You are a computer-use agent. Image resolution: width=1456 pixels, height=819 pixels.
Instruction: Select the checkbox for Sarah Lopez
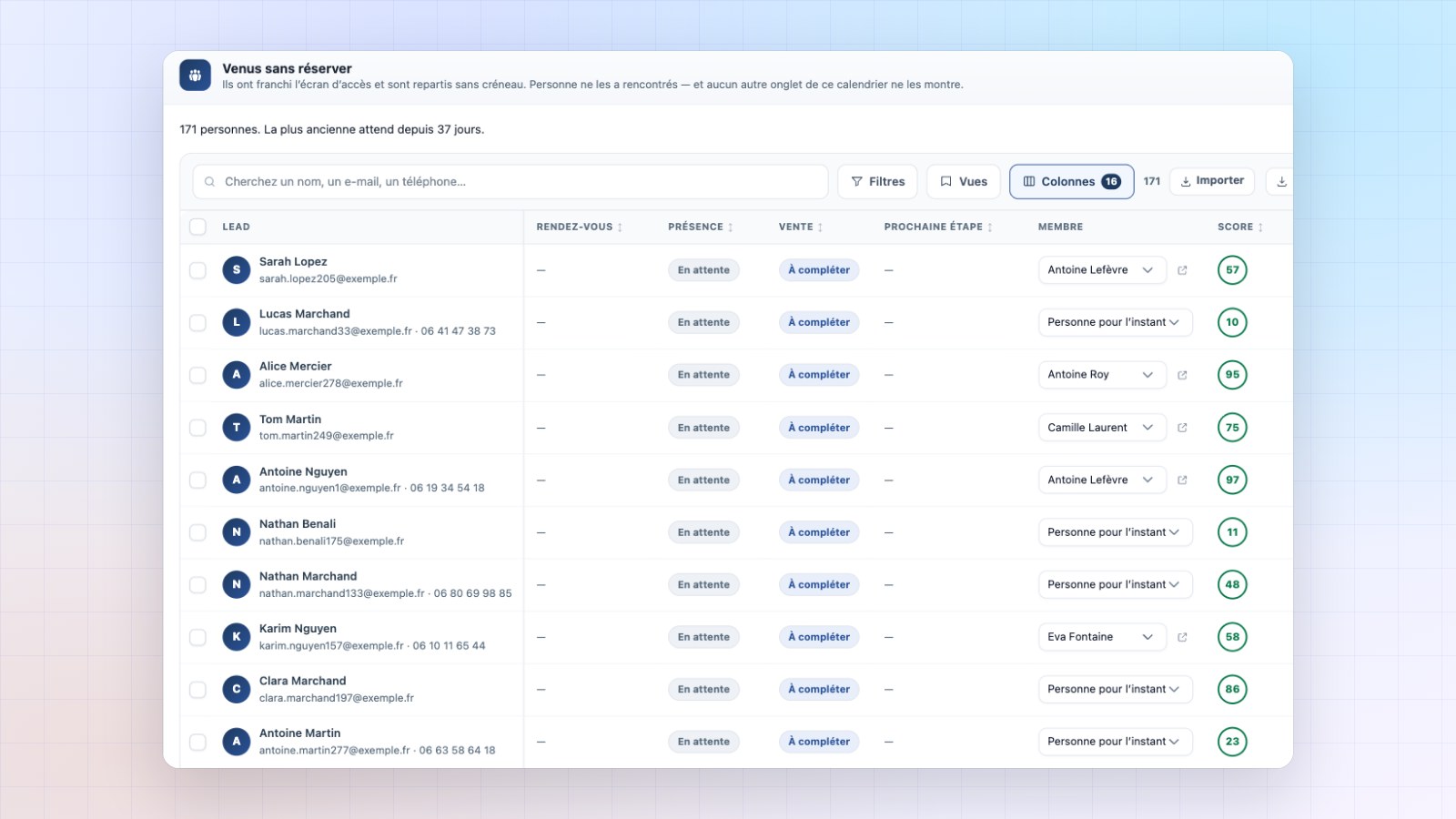pos(197,270)
